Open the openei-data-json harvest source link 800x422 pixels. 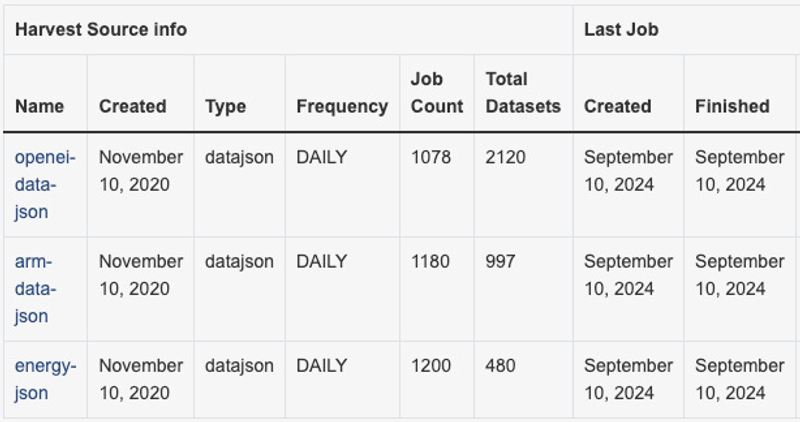44,184
